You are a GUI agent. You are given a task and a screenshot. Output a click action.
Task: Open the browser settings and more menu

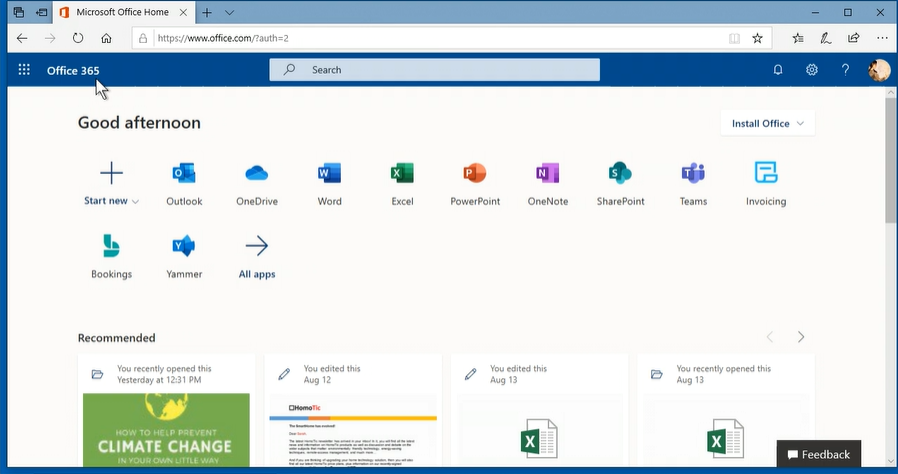coord(882,38)
